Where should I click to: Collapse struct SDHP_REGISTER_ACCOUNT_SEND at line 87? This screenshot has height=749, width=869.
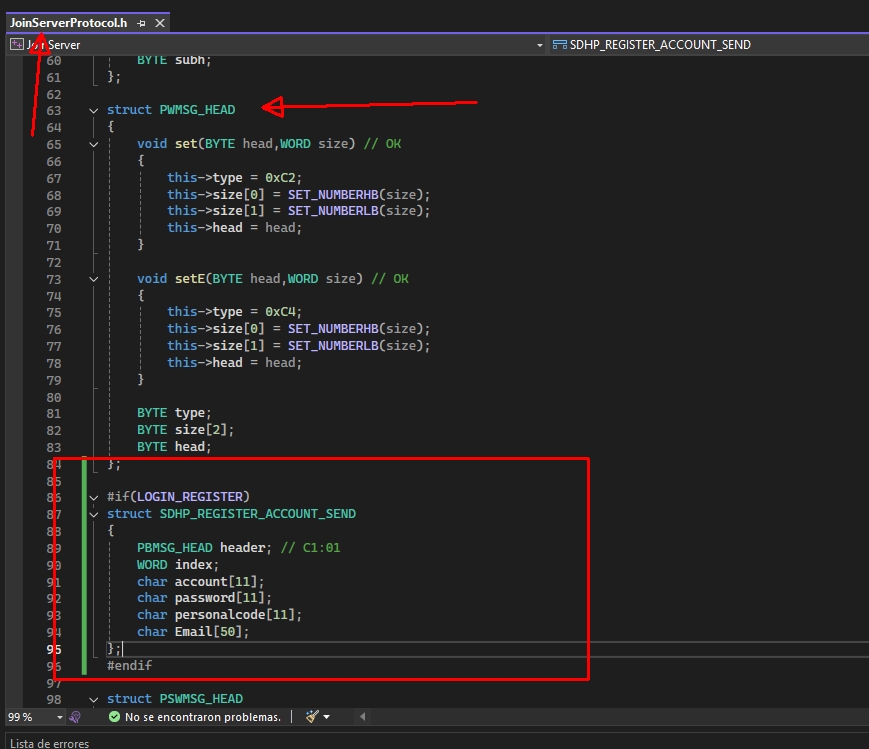coord(94,514)
